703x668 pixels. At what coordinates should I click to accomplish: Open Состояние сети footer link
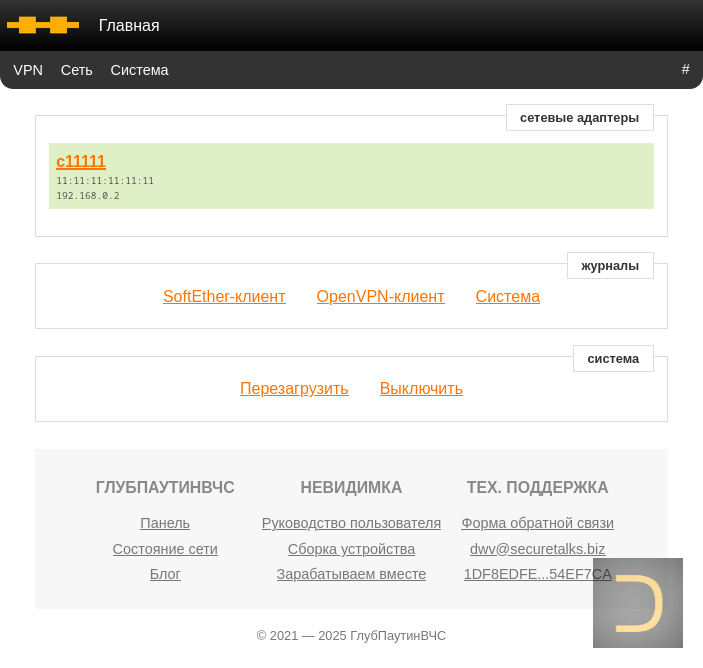tap(165, 549)
